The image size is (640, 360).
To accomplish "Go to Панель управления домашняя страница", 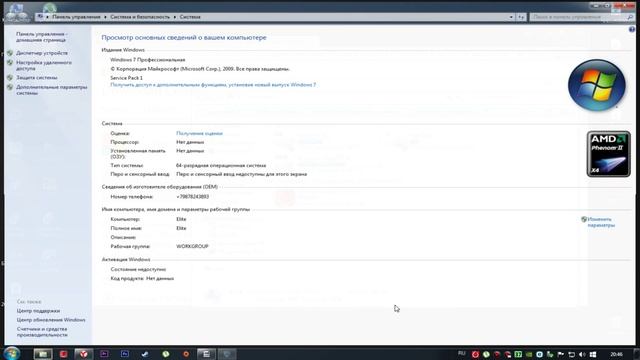I will pos(42,37).
